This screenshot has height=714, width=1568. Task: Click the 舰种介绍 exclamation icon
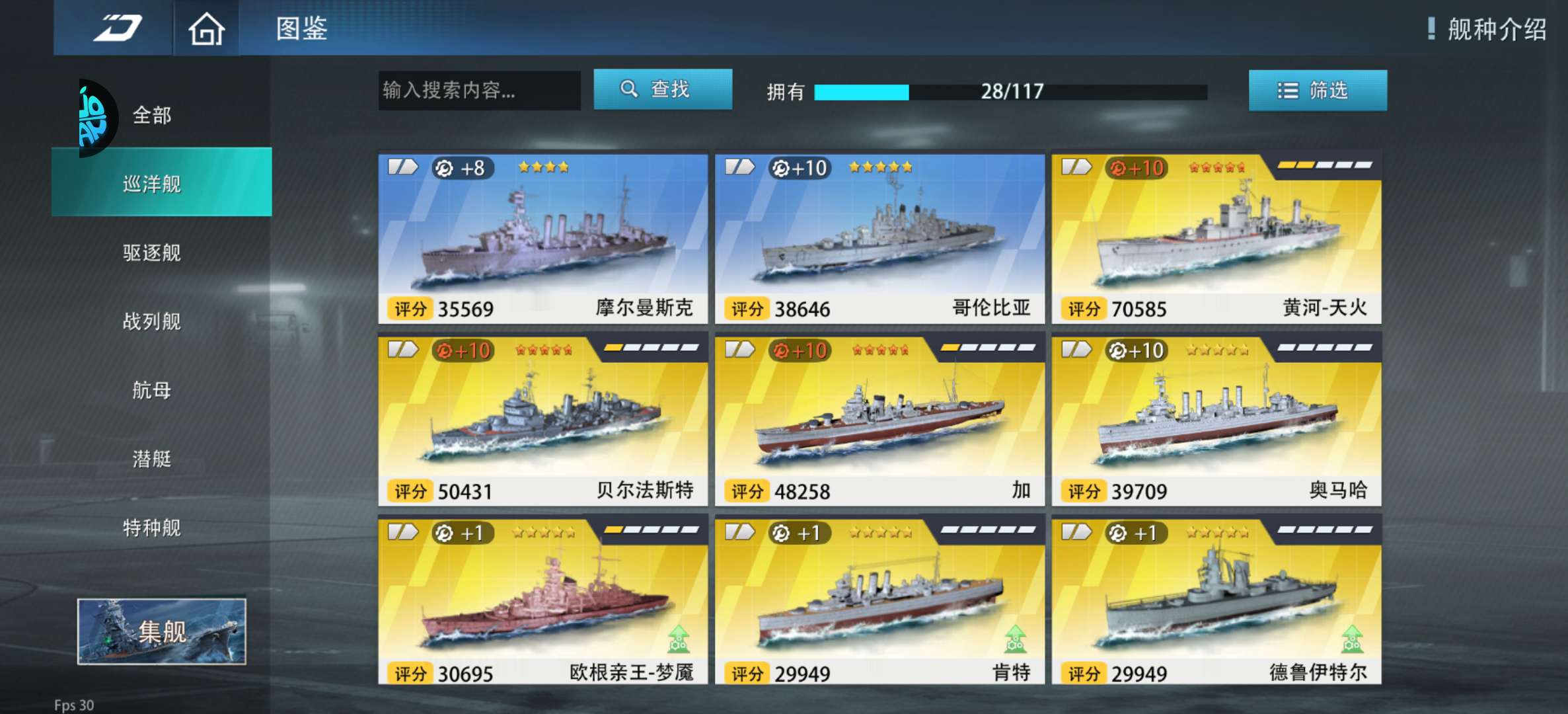(1431, 28)
